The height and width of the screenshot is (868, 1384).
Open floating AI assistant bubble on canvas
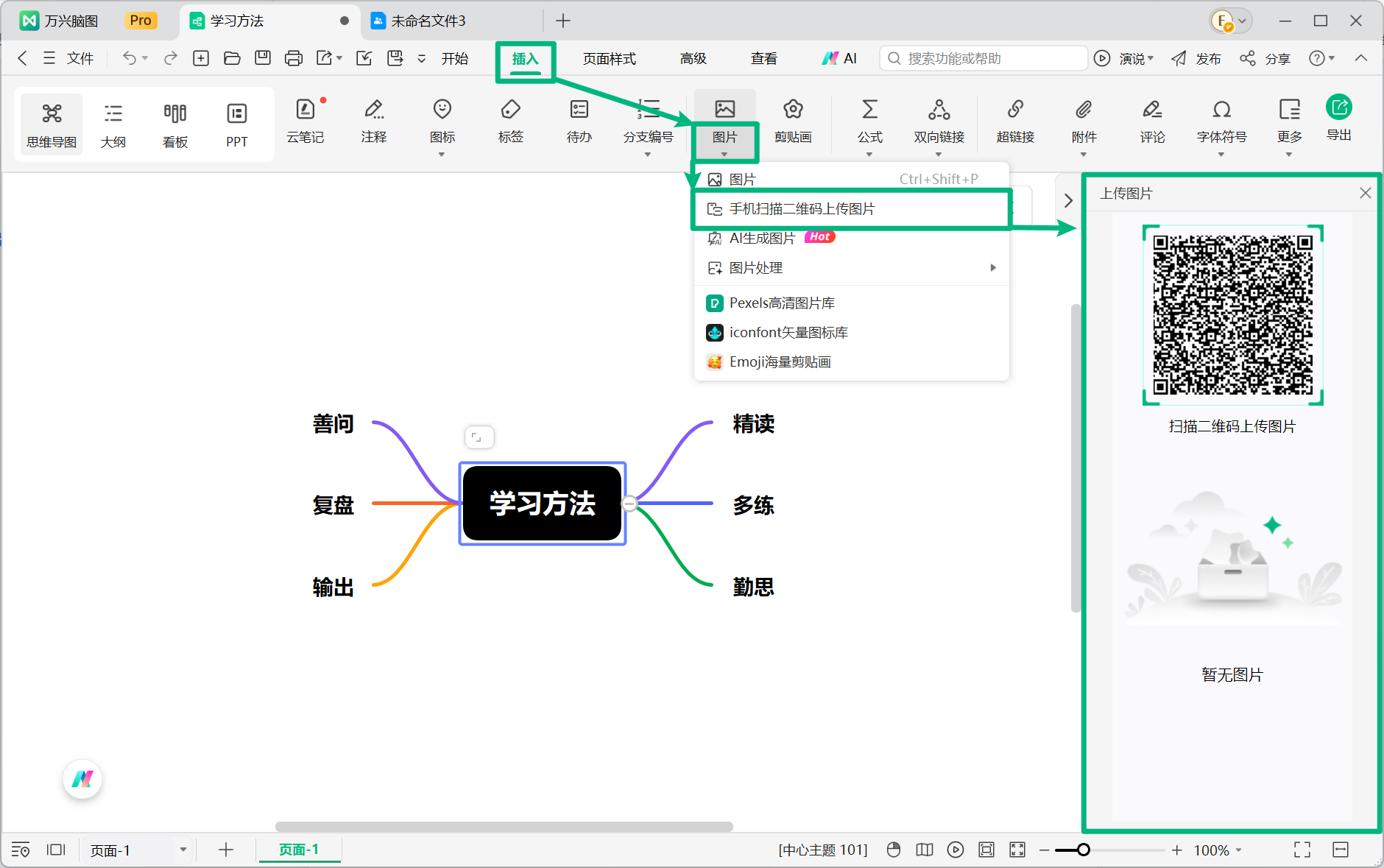click(82, 778)
